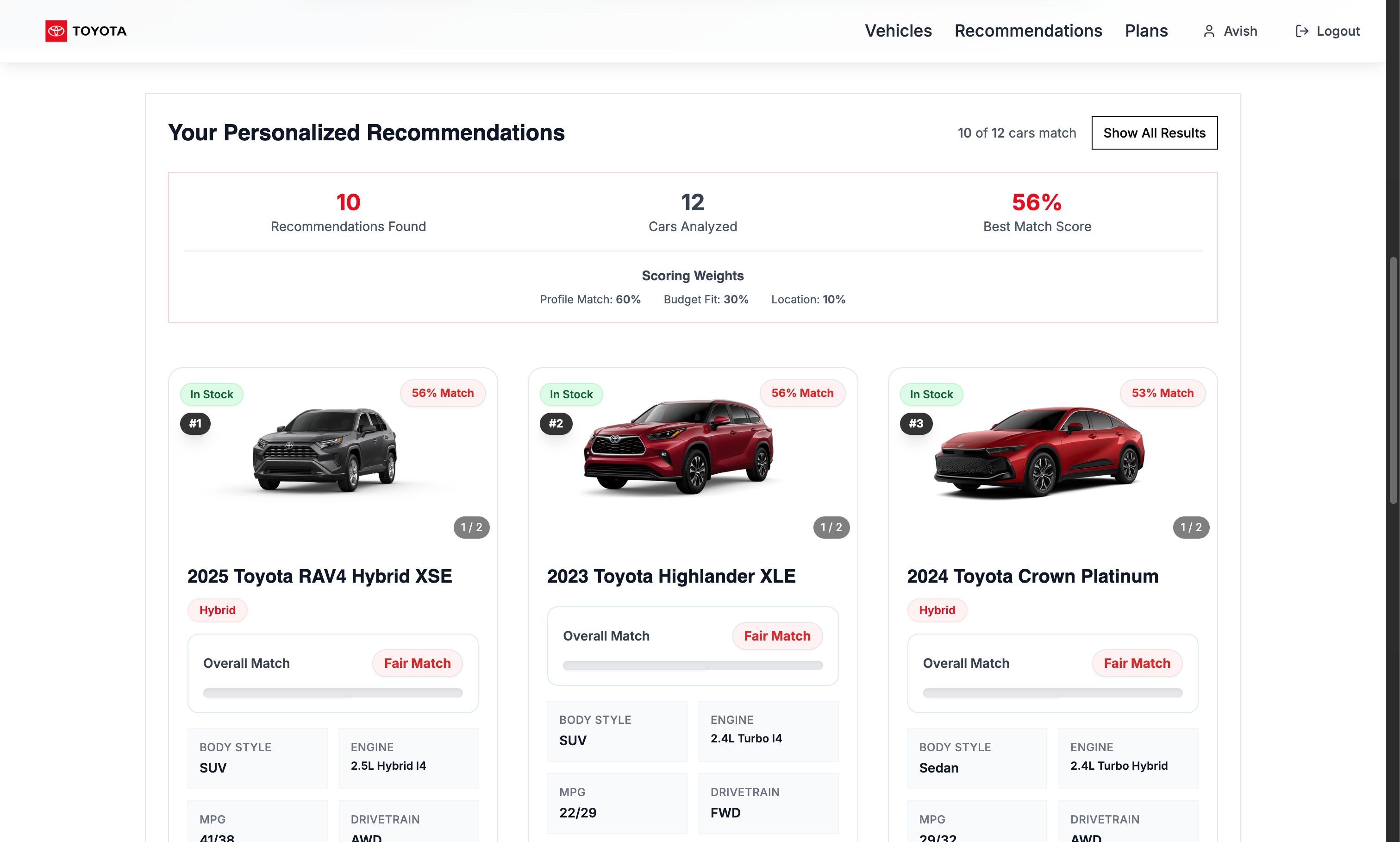Click the 1/2 image counter on RAV4
This screenshot has height=842, width=1400.
[471, 527]
